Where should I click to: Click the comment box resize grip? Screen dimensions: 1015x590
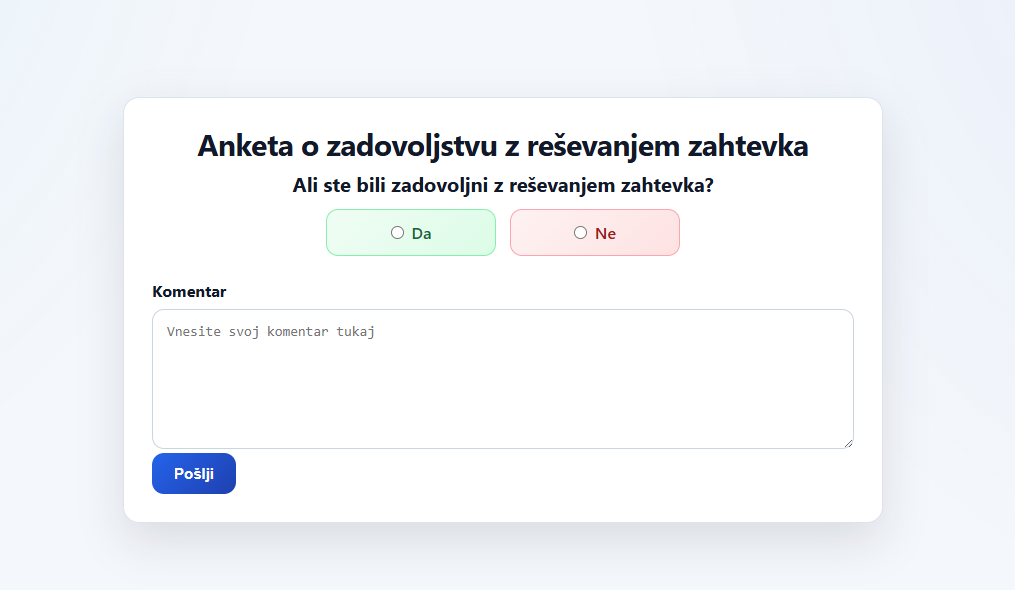pos(849,444)
